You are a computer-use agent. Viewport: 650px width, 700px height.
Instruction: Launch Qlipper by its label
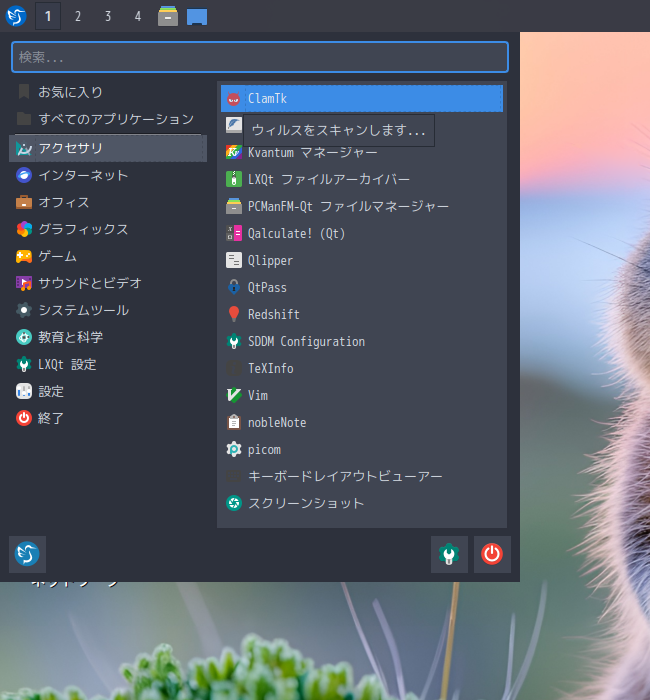[x=270, y=260]
